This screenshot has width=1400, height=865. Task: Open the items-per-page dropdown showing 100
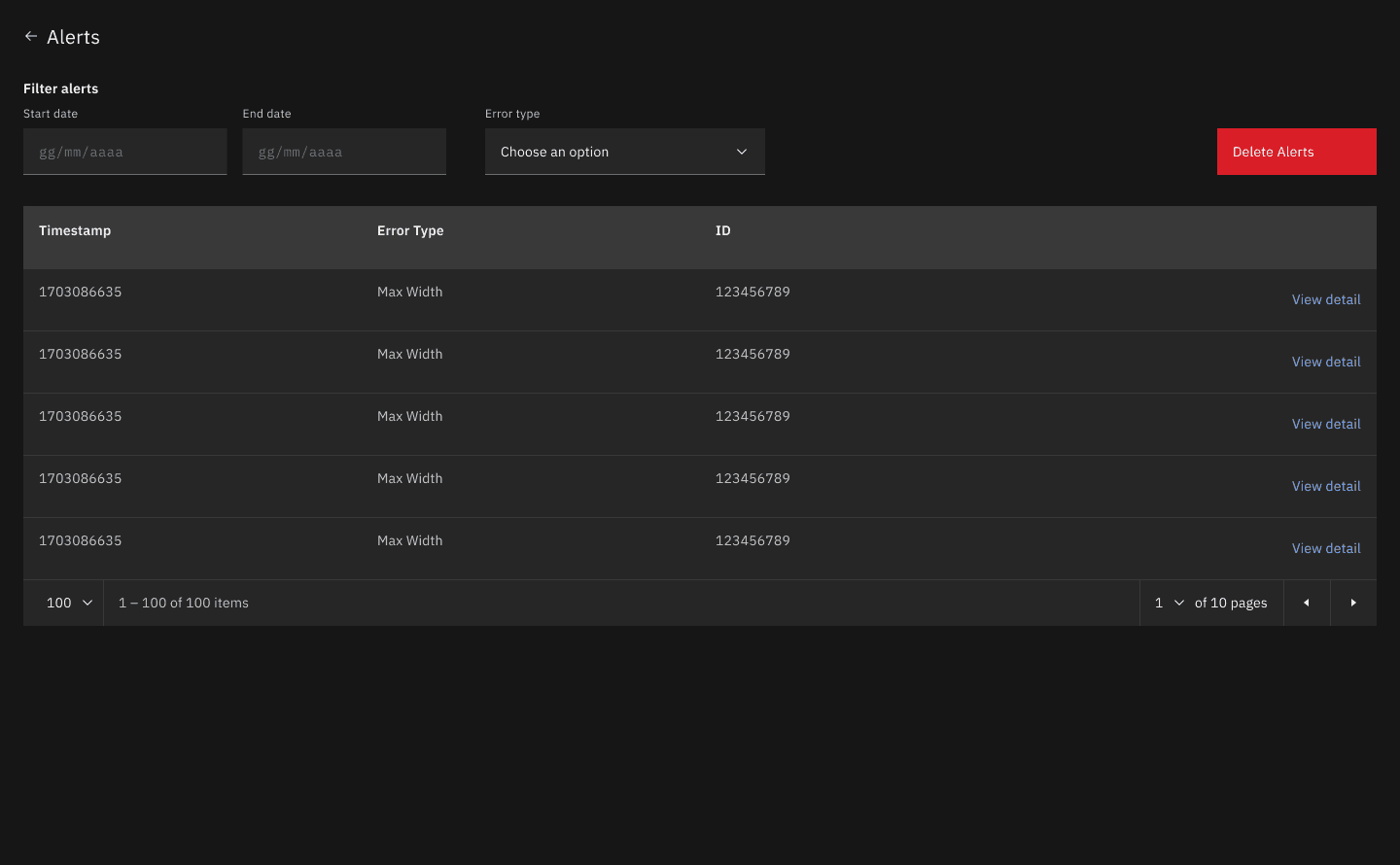click(63, 603)
